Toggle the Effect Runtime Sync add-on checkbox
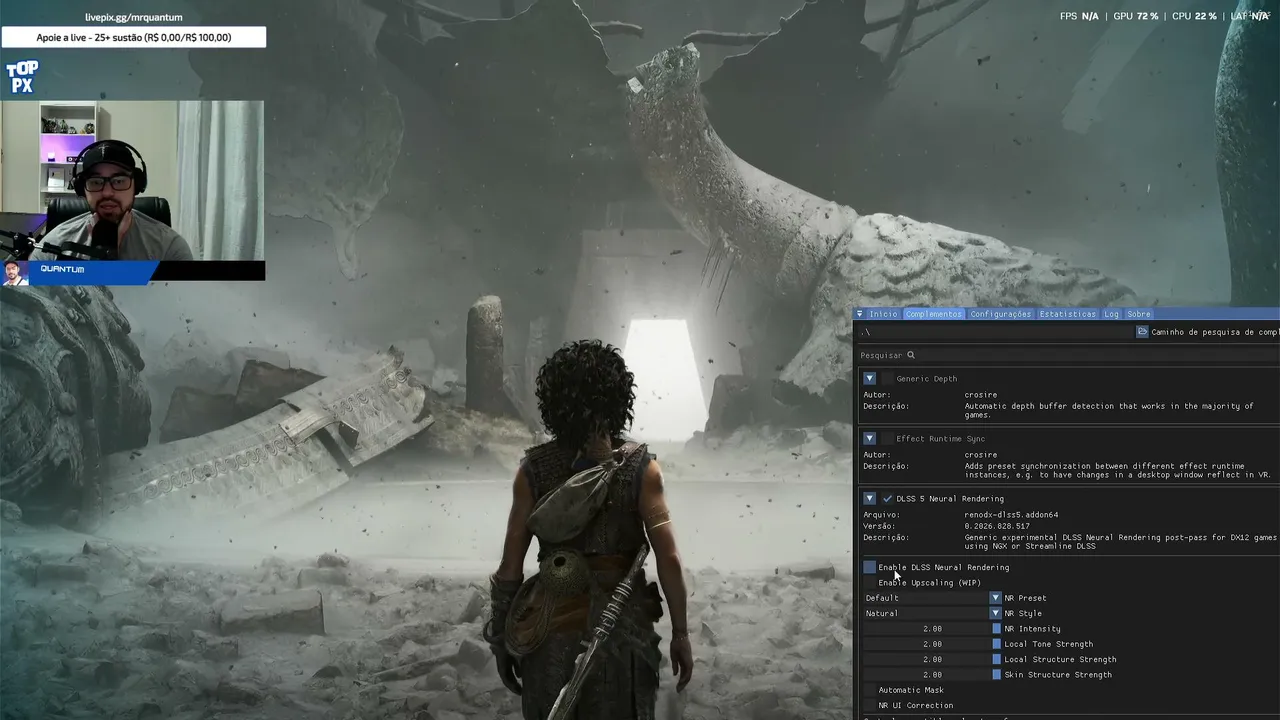Viewport: 1280px width, 720px height. (x=887, y=439)
